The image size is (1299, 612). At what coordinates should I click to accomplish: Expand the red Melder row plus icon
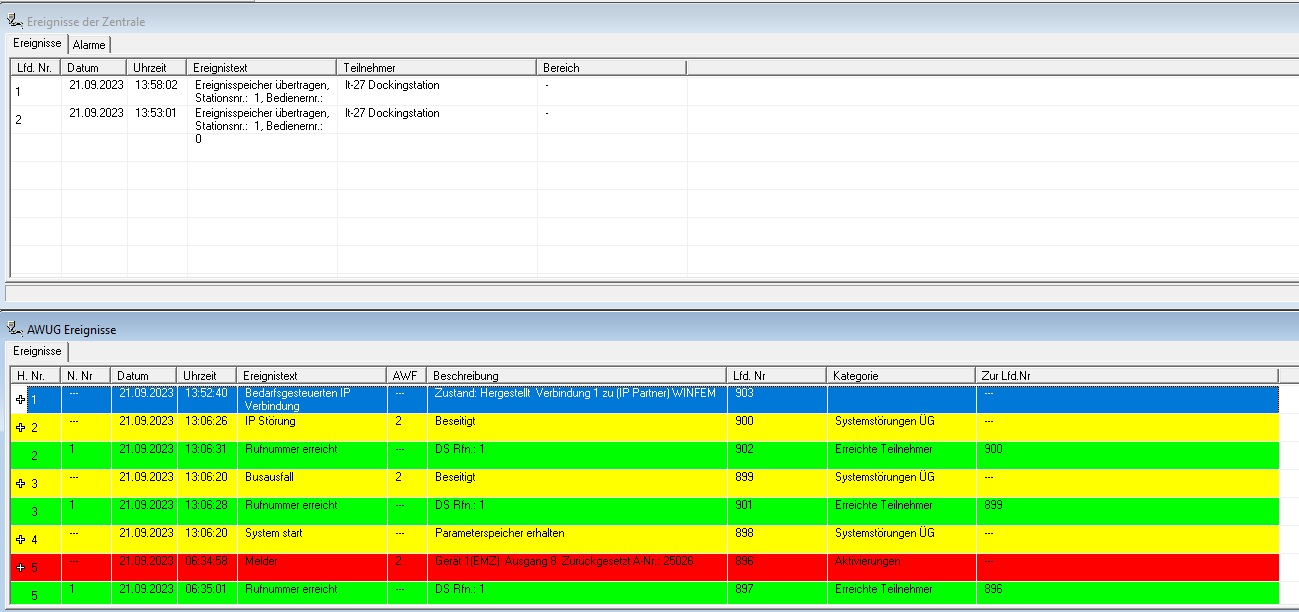pos(21,567)
